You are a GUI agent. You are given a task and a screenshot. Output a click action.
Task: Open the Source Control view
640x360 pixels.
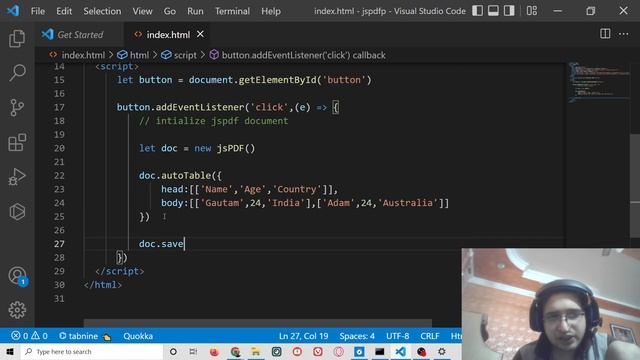pyautogui.click(x=17, y=107)
